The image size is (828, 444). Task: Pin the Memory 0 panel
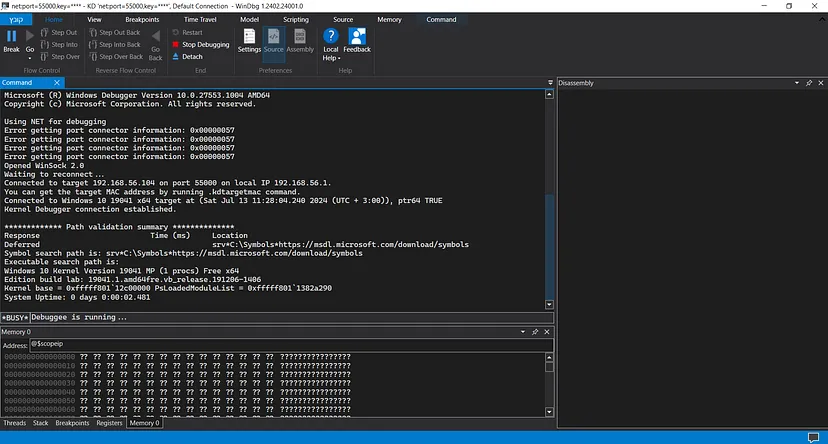(x=535, y=332)
